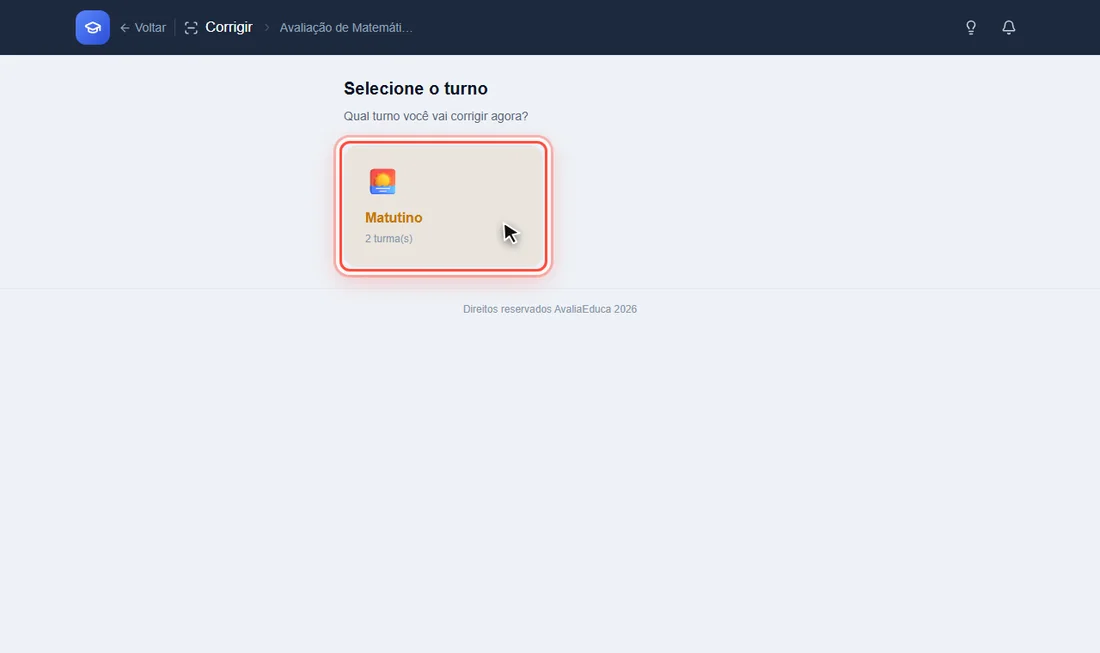Click the Qual turno você vai corrigir agora text
The height and width of the screenshot is (653, 1100).
click(436, 116)
